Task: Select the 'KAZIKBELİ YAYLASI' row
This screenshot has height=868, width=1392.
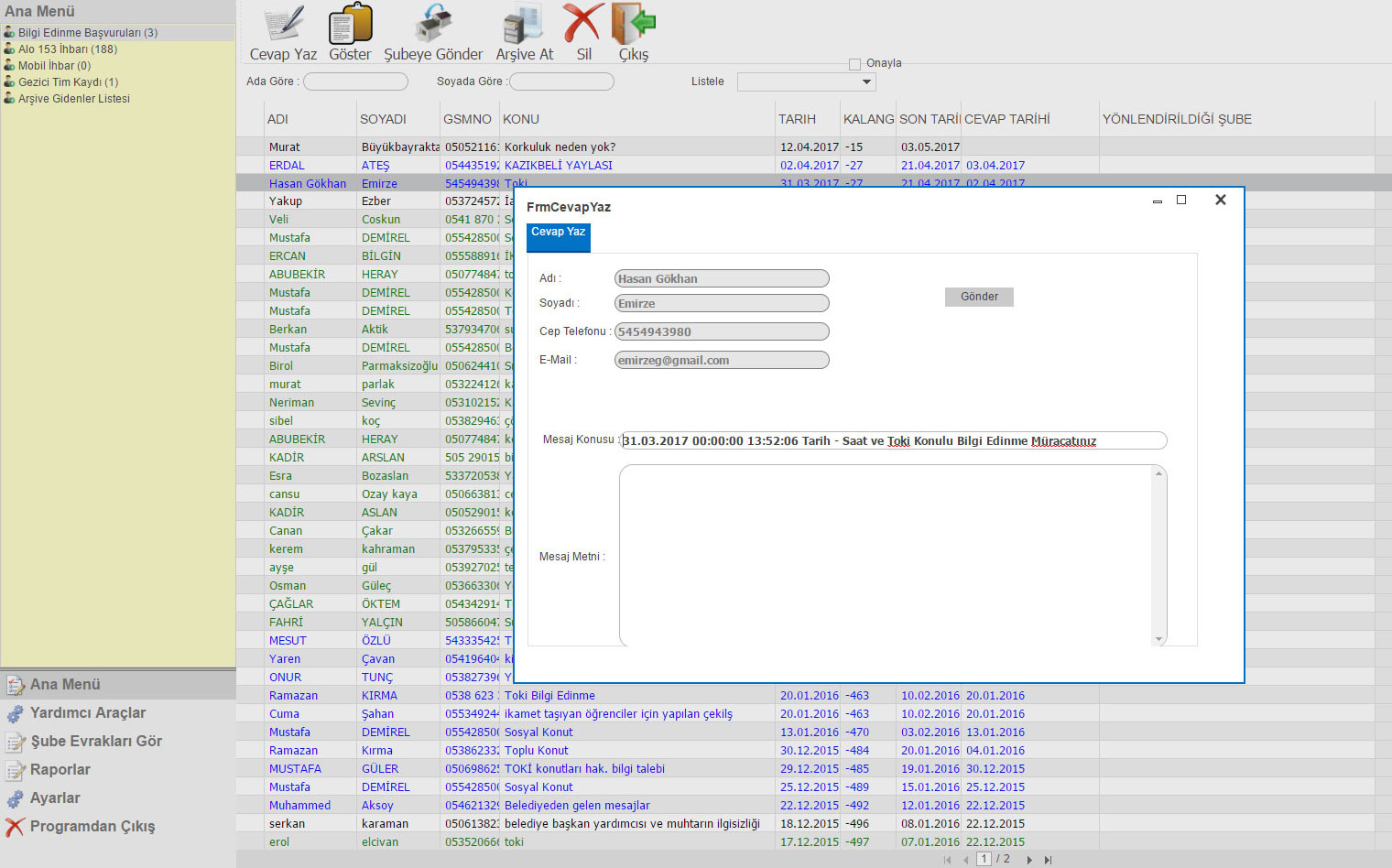Action: click(x=814, y=165)
